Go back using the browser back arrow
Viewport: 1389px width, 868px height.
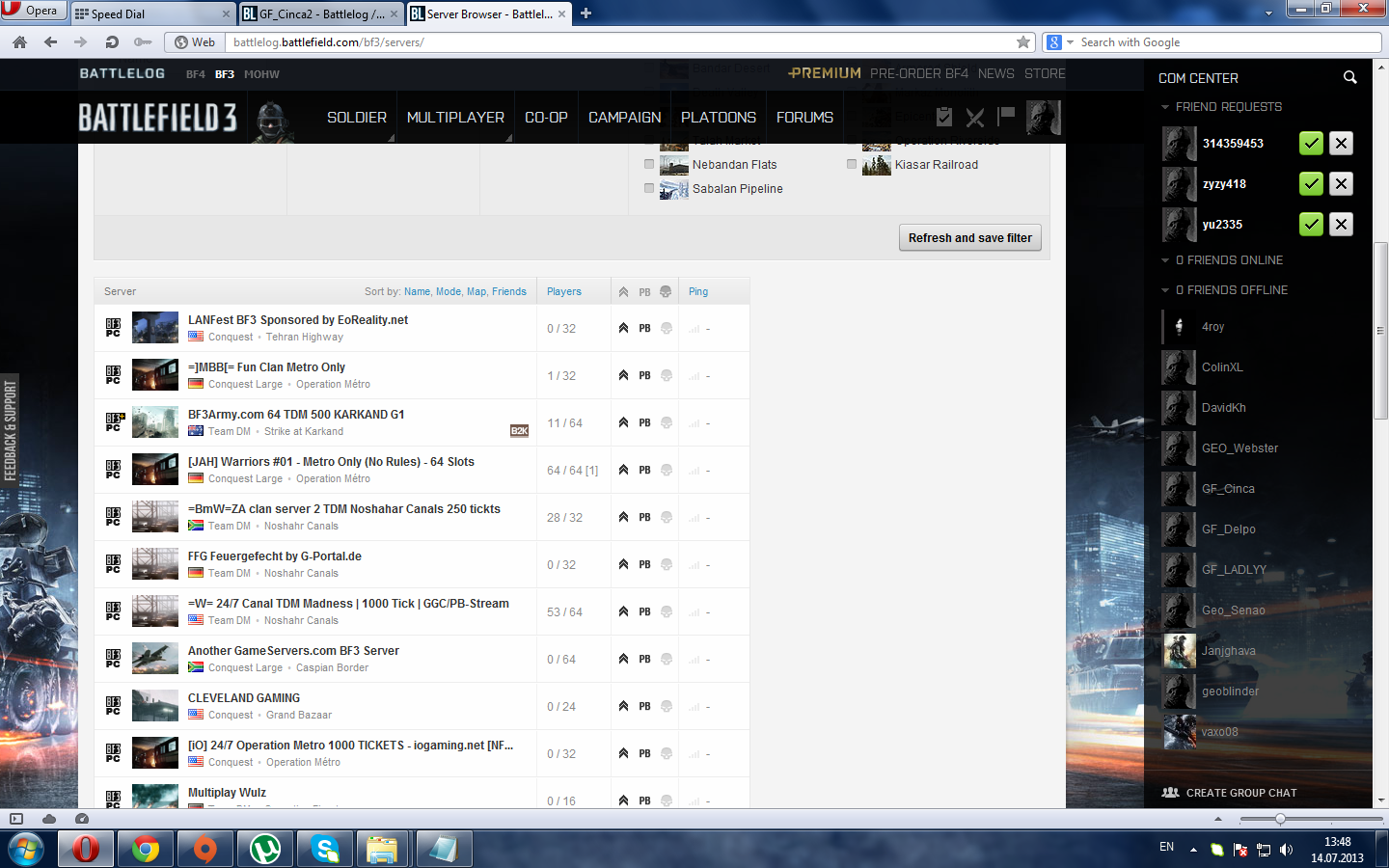pos(50,42)
